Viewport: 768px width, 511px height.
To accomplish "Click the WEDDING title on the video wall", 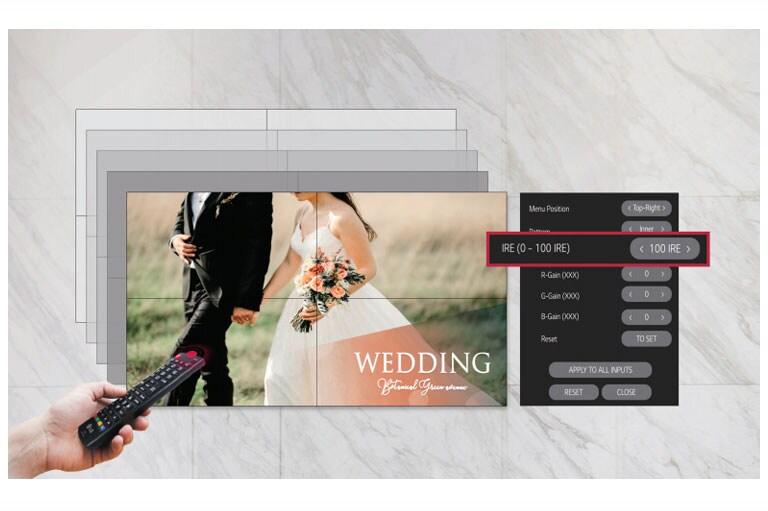I will (x=422, y=363).
